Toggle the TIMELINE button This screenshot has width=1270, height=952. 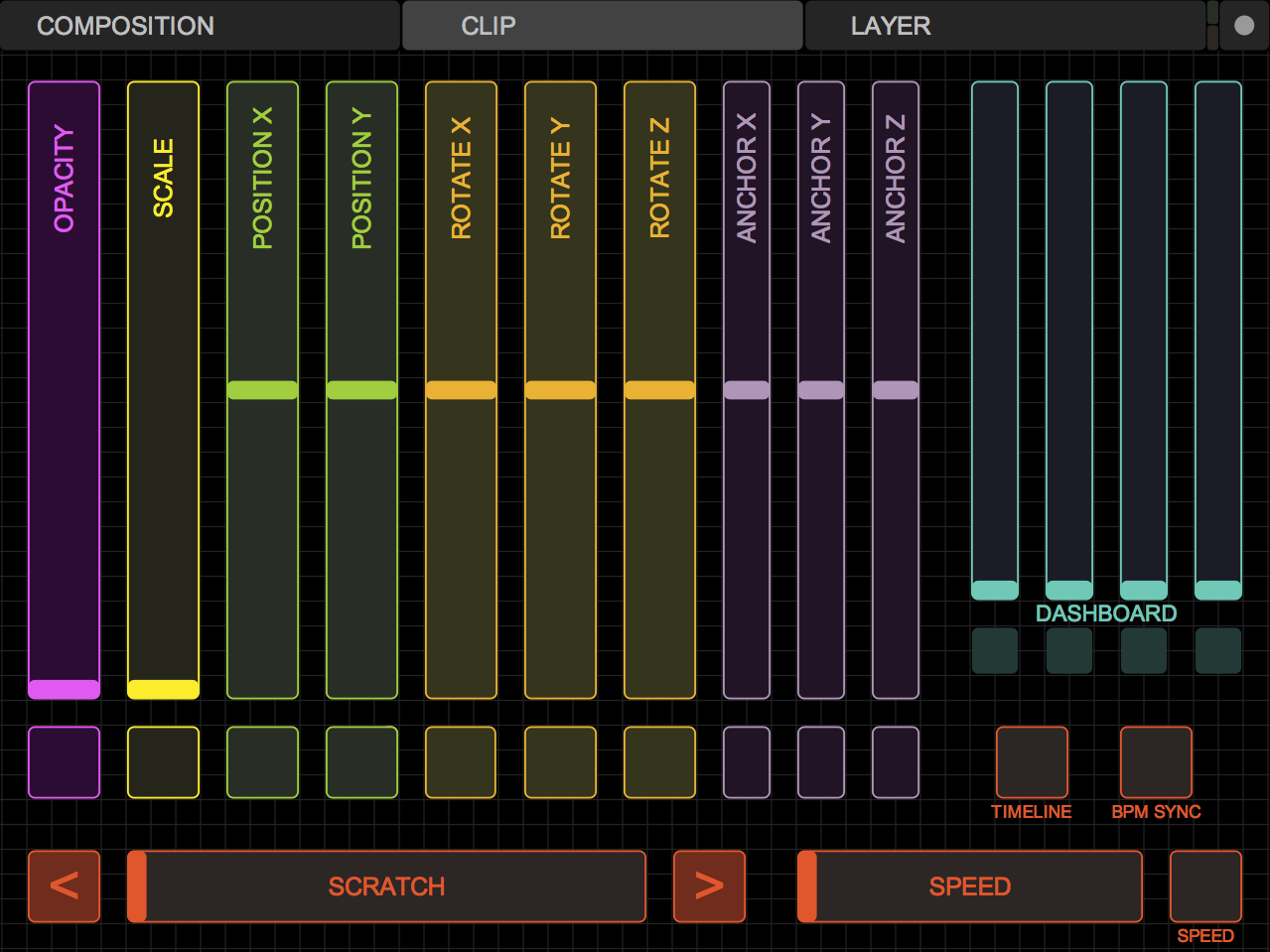point(1032,761)
